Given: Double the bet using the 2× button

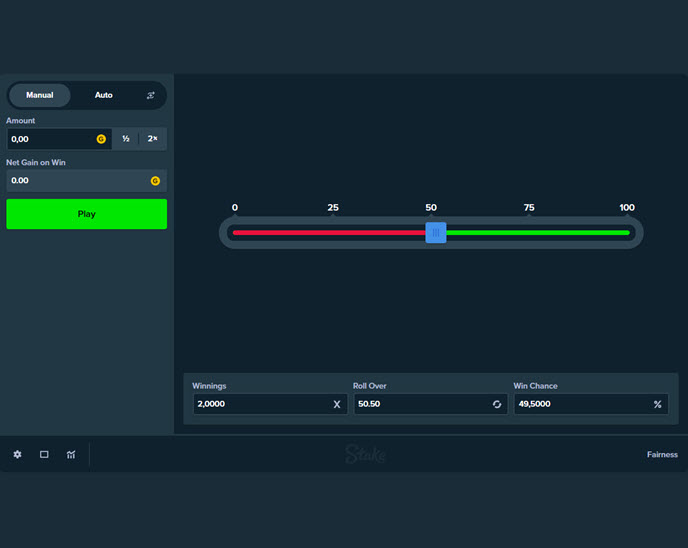Looking at the screenshot, I should pos(153,139).
